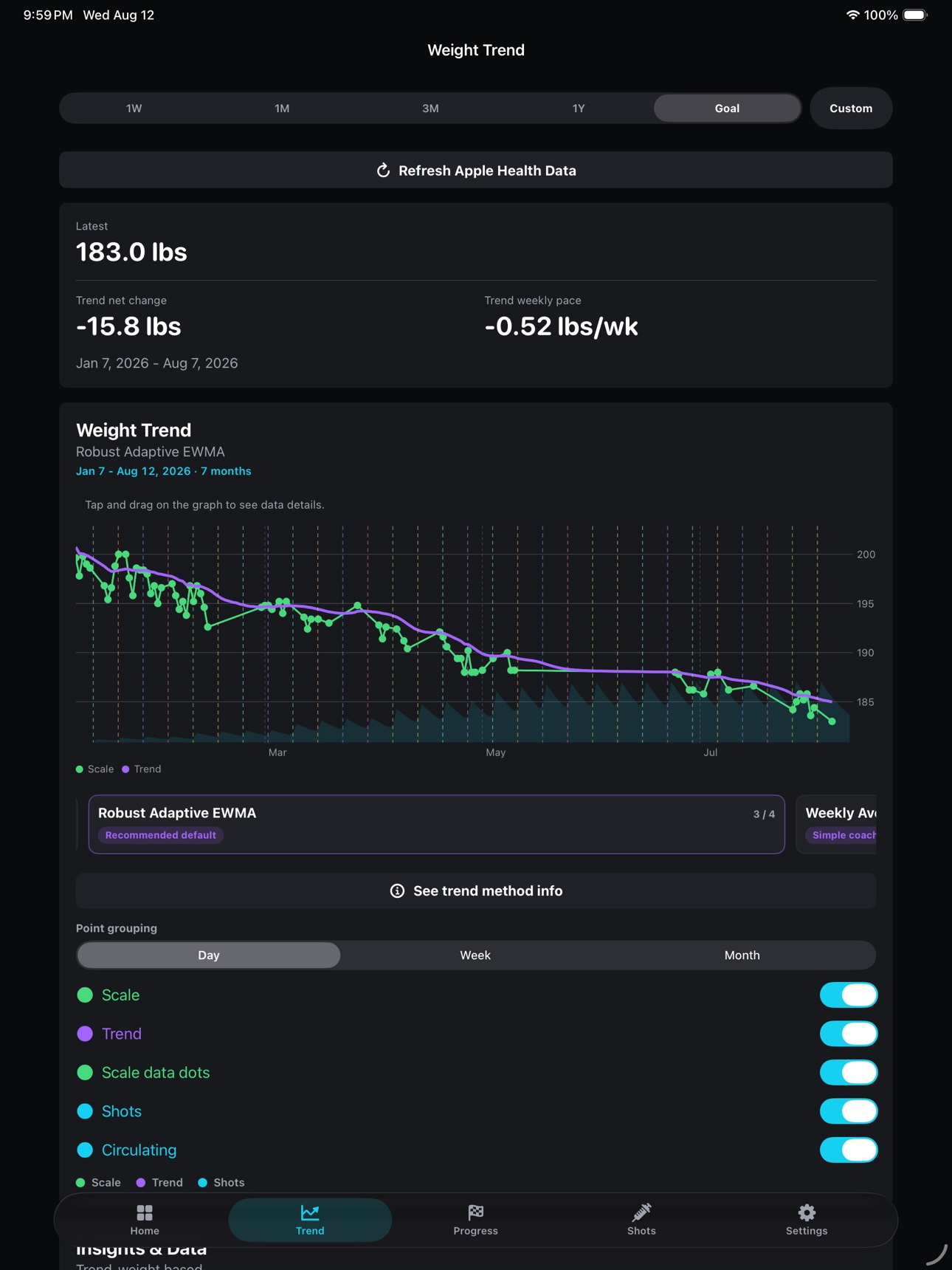Select the 1M time range

pos(282,109)
